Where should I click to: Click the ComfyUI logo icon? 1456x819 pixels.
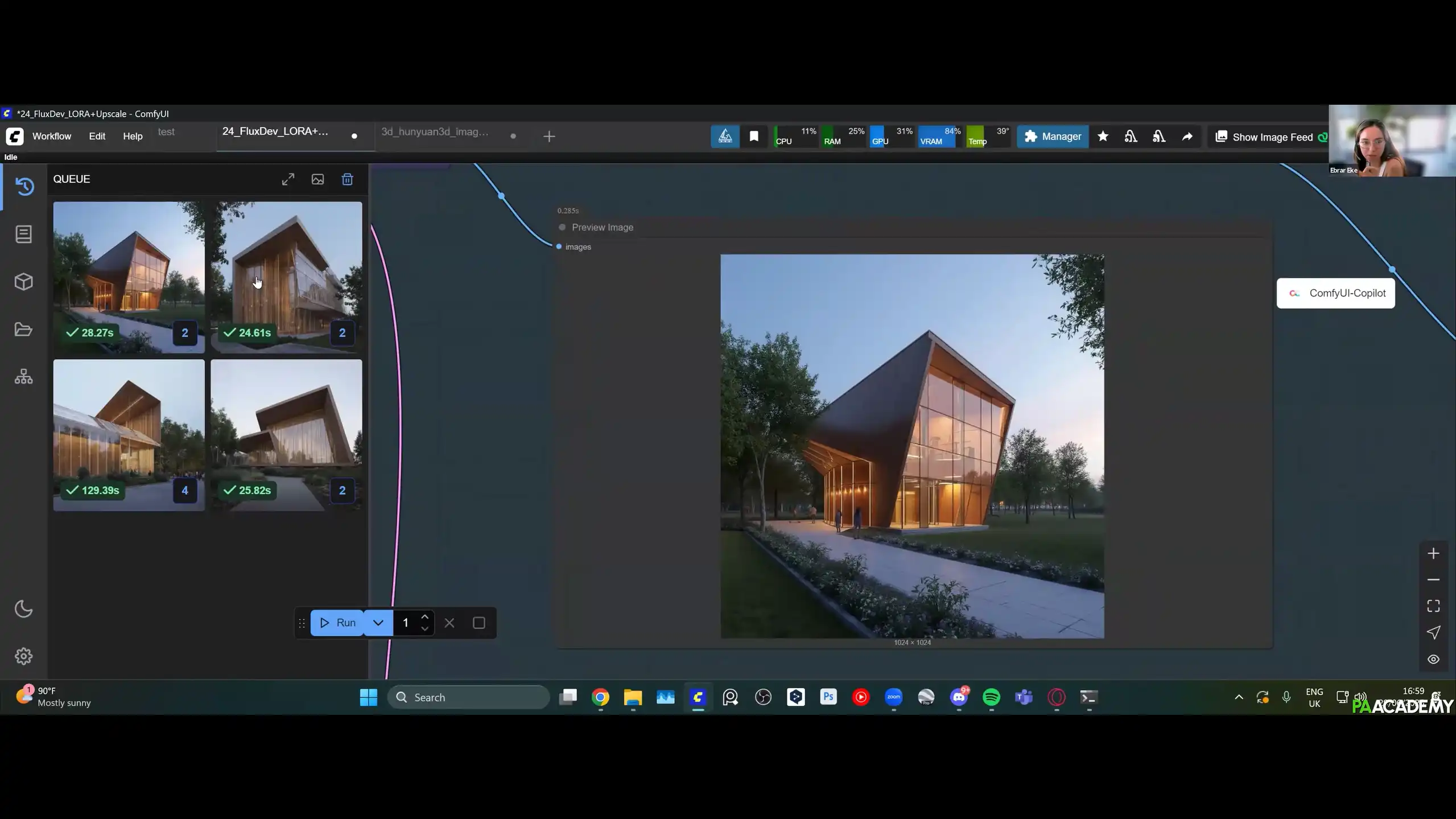[15, 136]
